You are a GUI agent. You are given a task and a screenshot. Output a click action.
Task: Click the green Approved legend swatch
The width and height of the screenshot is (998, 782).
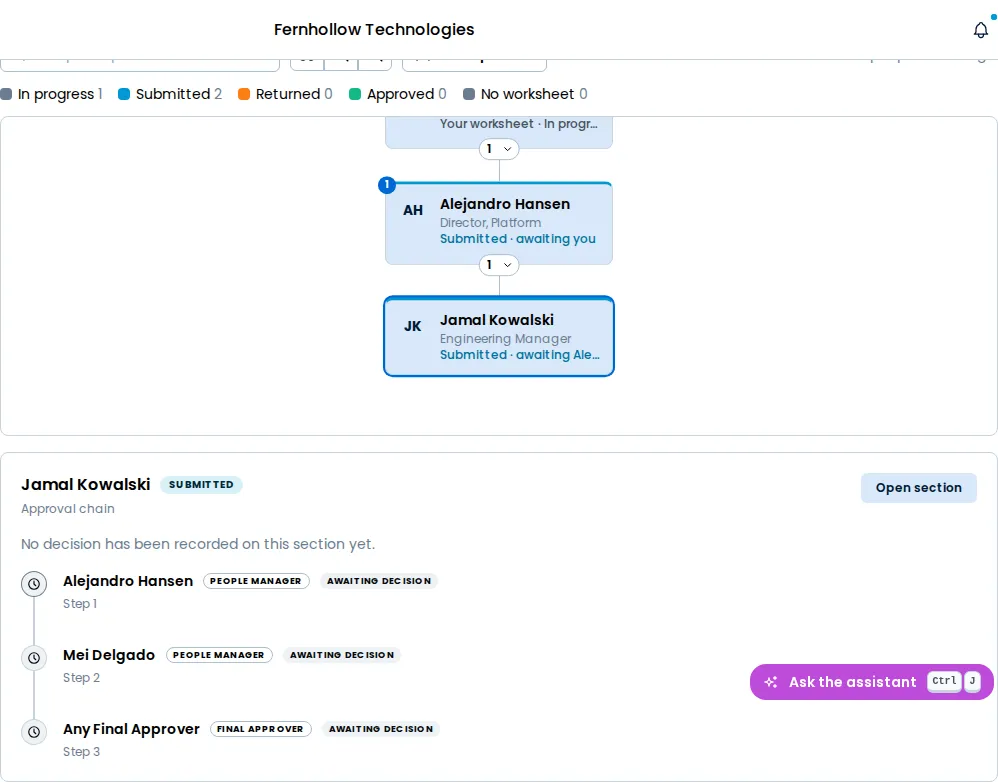click(x=355, y=94)
